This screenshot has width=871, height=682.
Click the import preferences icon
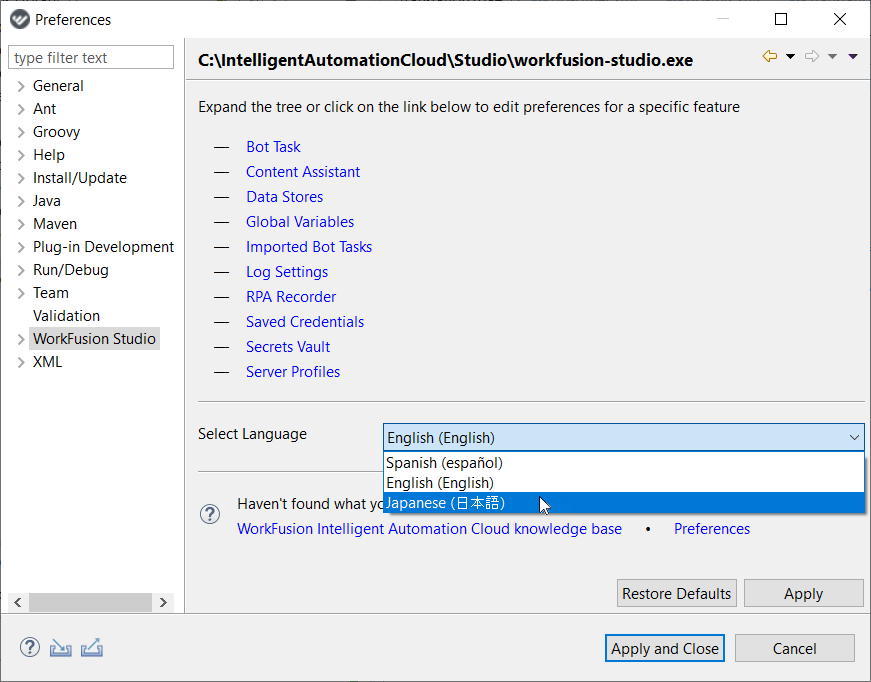click(x=61, y=648)
